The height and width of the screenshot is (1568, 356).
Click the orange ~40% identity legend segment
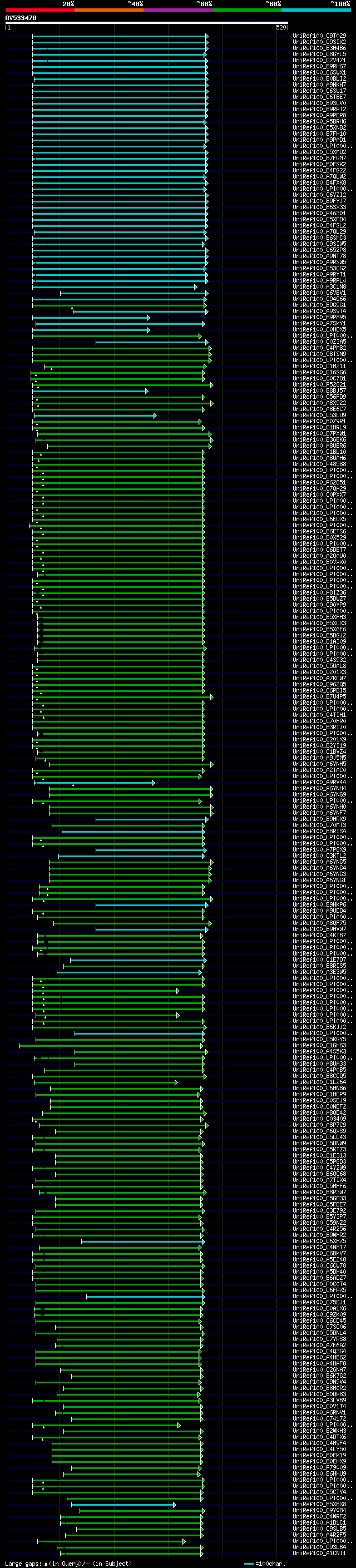point(109,10)
